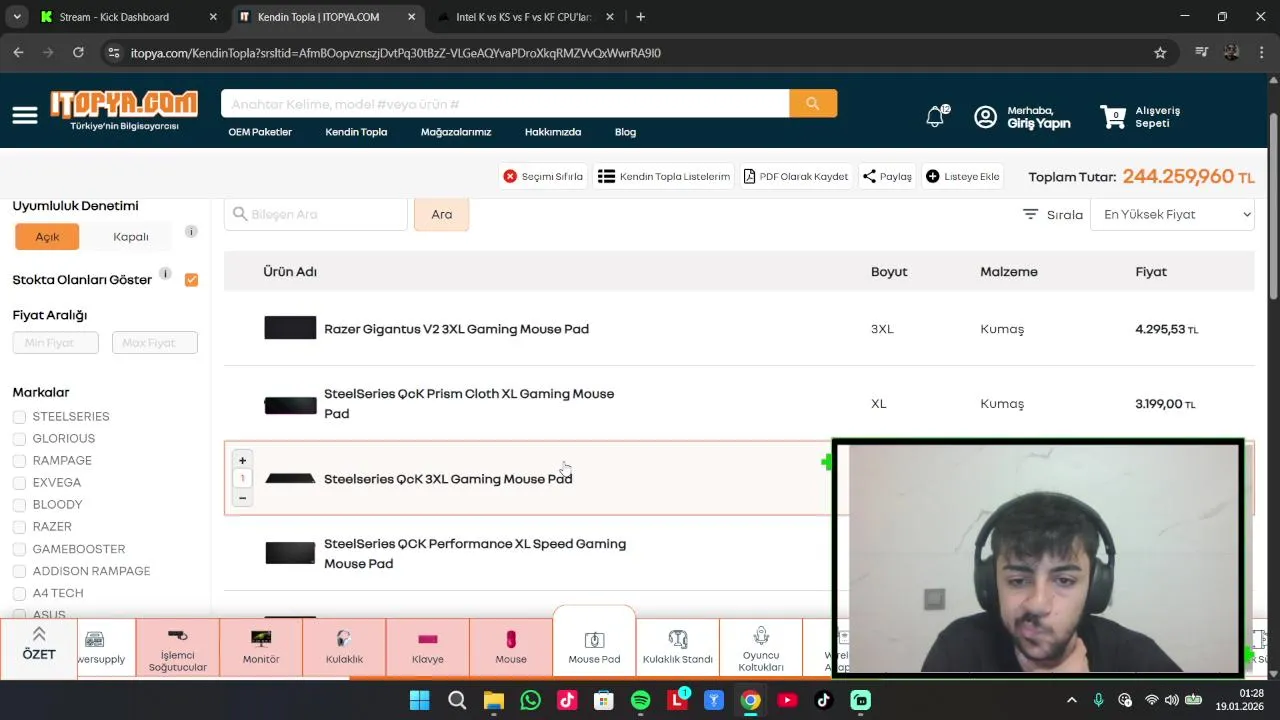Increase quantity of Steelseries QcK 3XL
This screenshot has height=720, width=1280.
click(242, 461)
